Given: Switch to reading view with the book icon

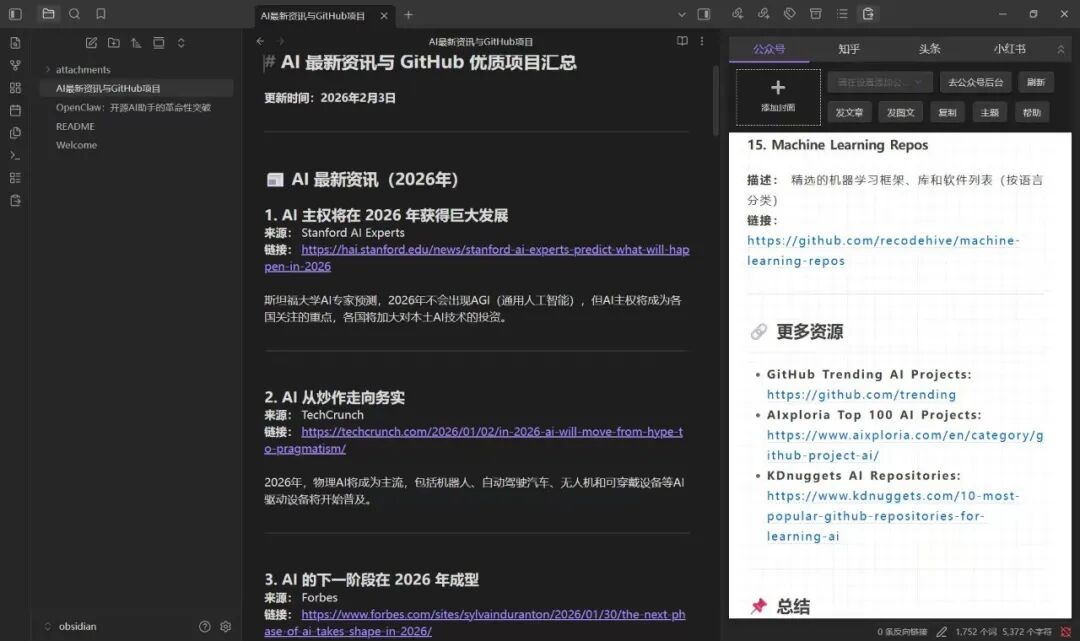Looking at the screenshot, I should click(x=682, y=41).
